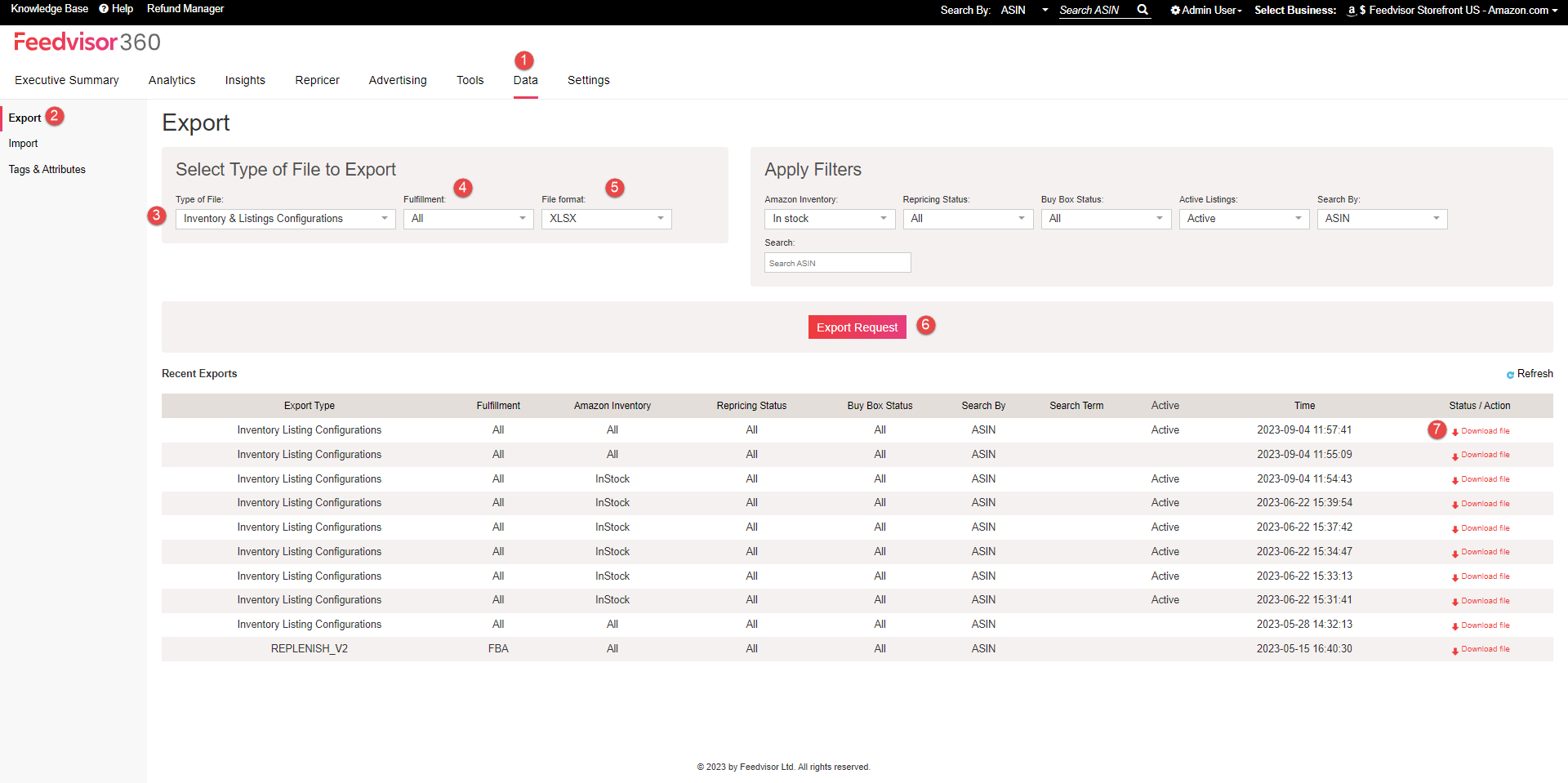The height and width of the screenshot is (783, 1568).
Task: Go to the Analytics tab
Action: [x=172, y=80]
